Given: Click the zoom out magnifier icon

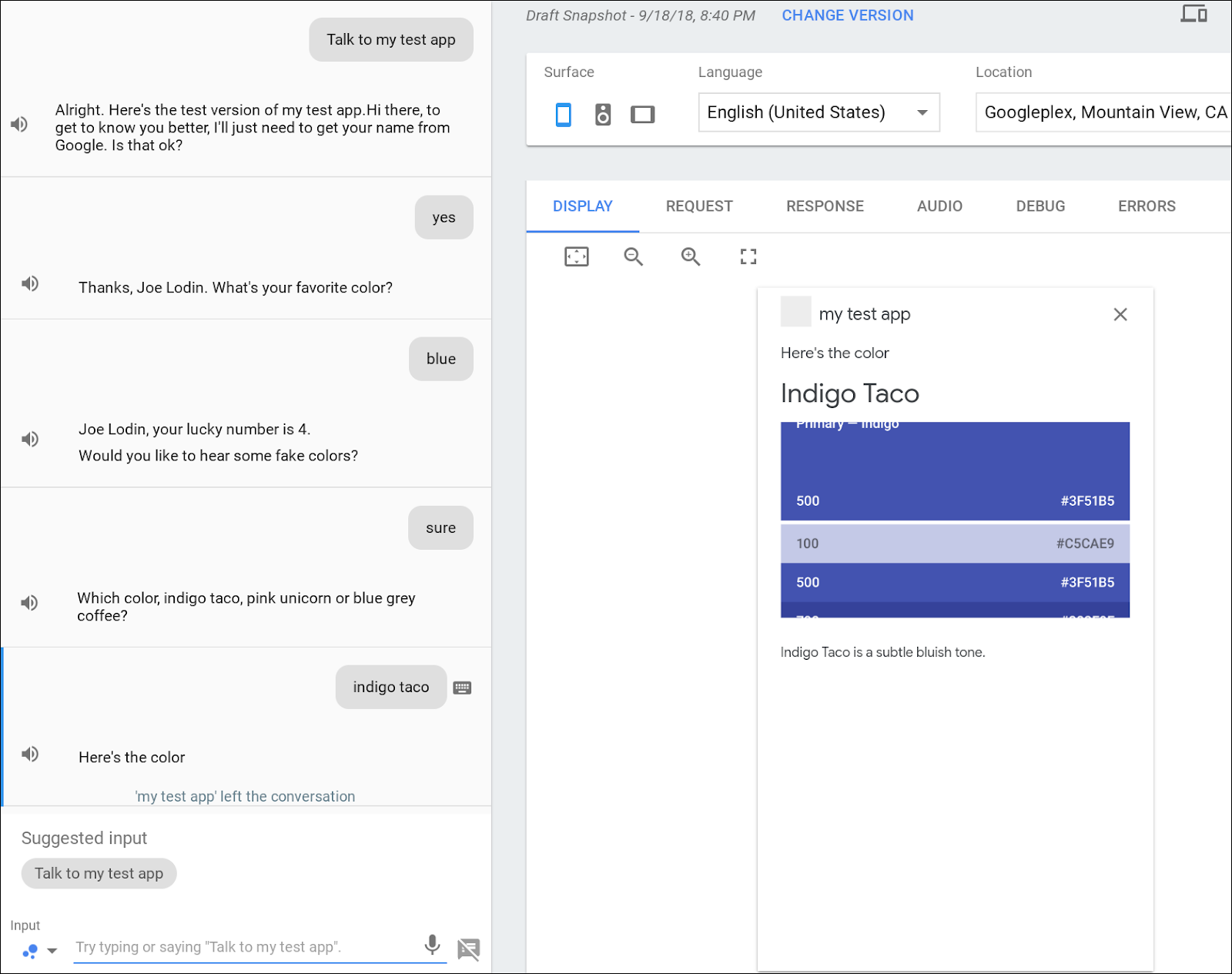Looking at the screenshot, I should 633,256.
